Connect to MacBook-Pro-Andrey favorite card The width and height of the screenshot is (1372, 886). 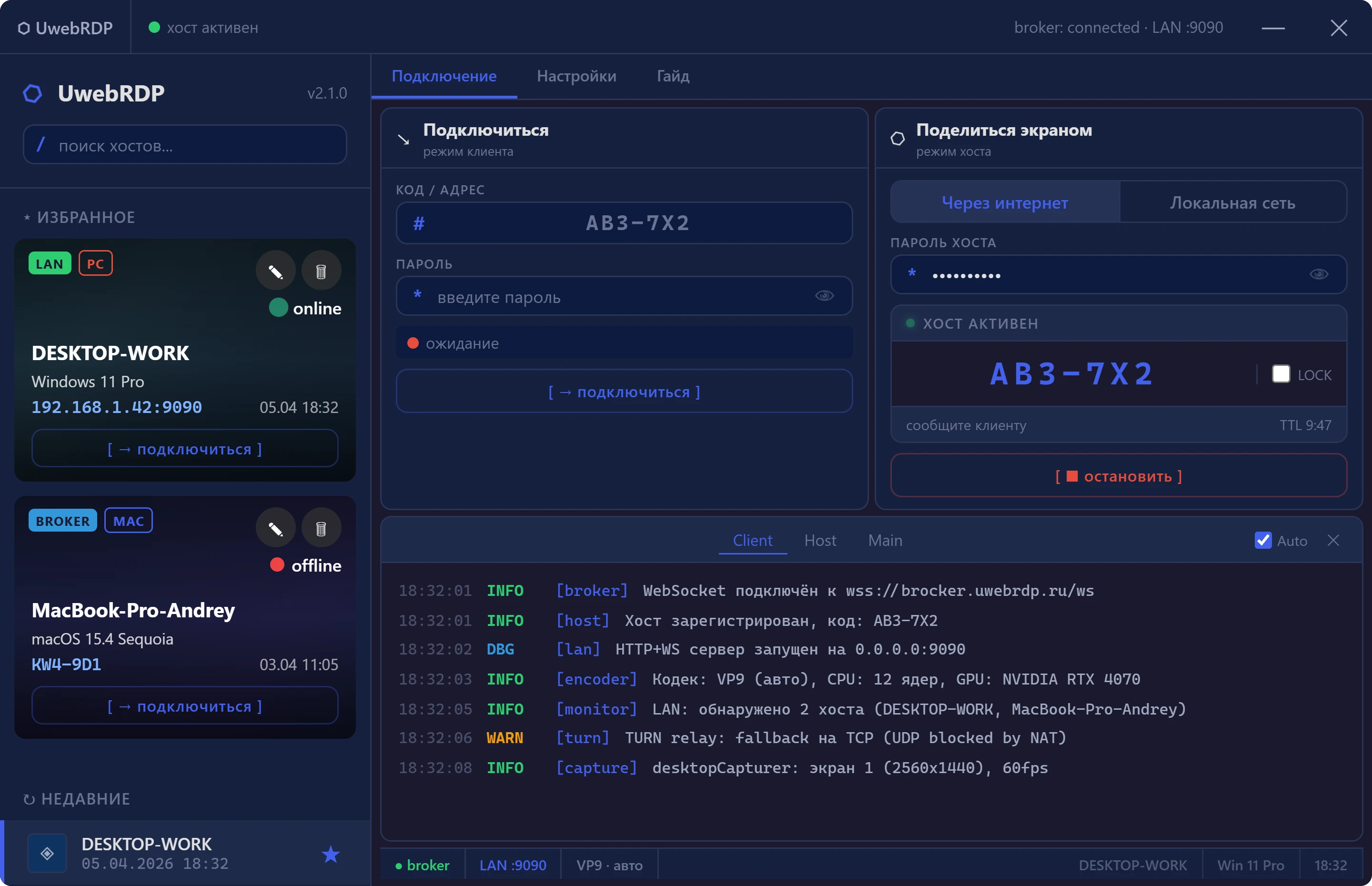tap(185, 706)
